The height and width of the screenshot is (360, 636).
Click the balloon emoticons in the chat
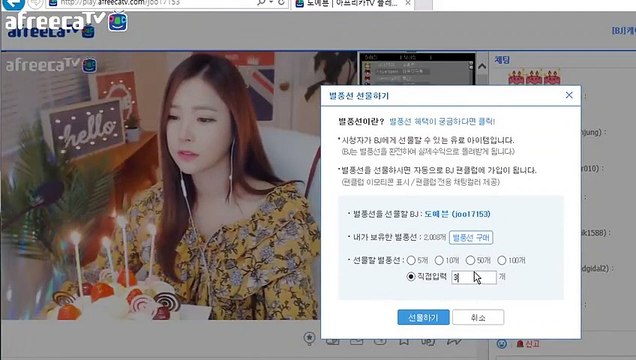pyautogui.click(x=534, y=77)
